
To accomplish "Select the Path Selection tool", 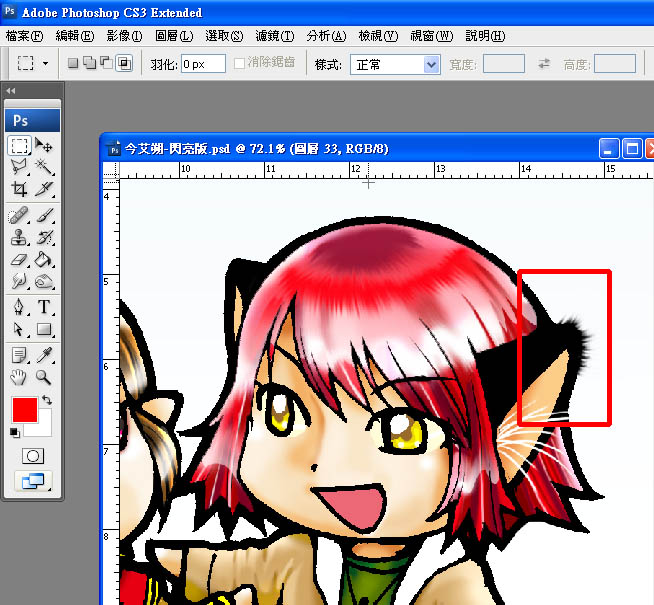I will click(19, 329).
